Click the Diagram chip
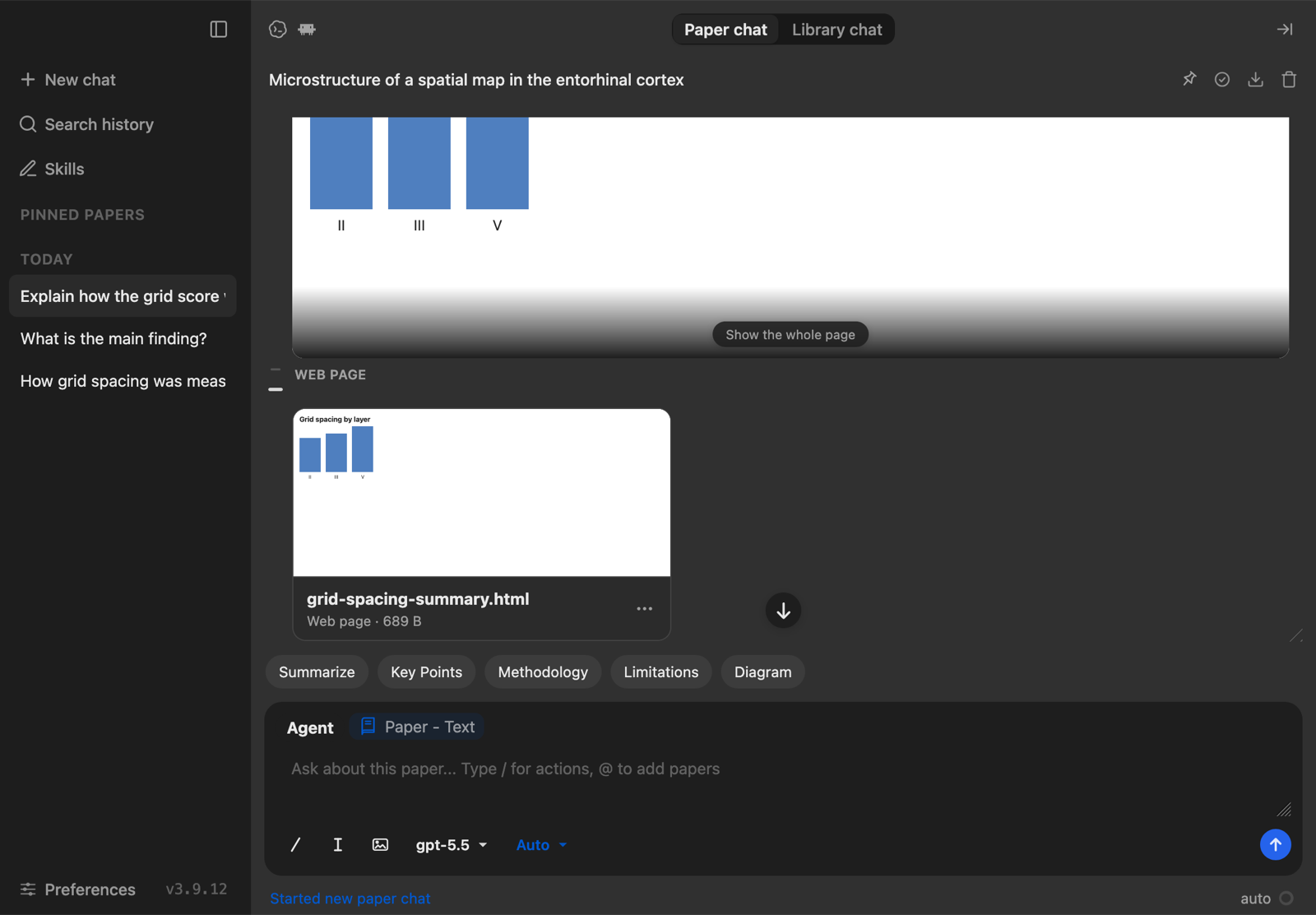The image size is (1316, 915). pyautogui.click(x=762, y=672)
